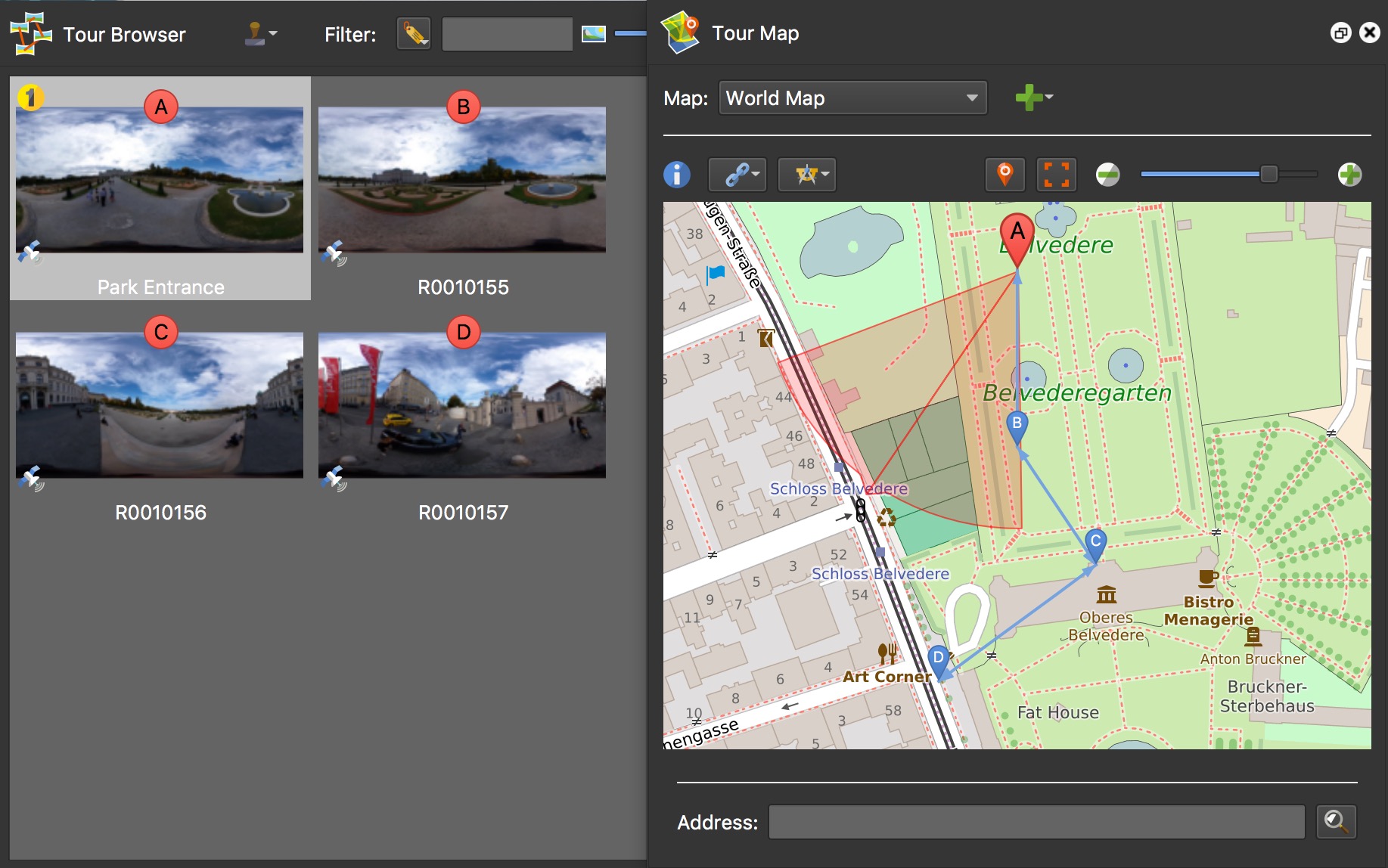Open the World Map dropdown
The height and width of the screenshot is (868, 1388).
pyautogui.click(x=852, y=98)
